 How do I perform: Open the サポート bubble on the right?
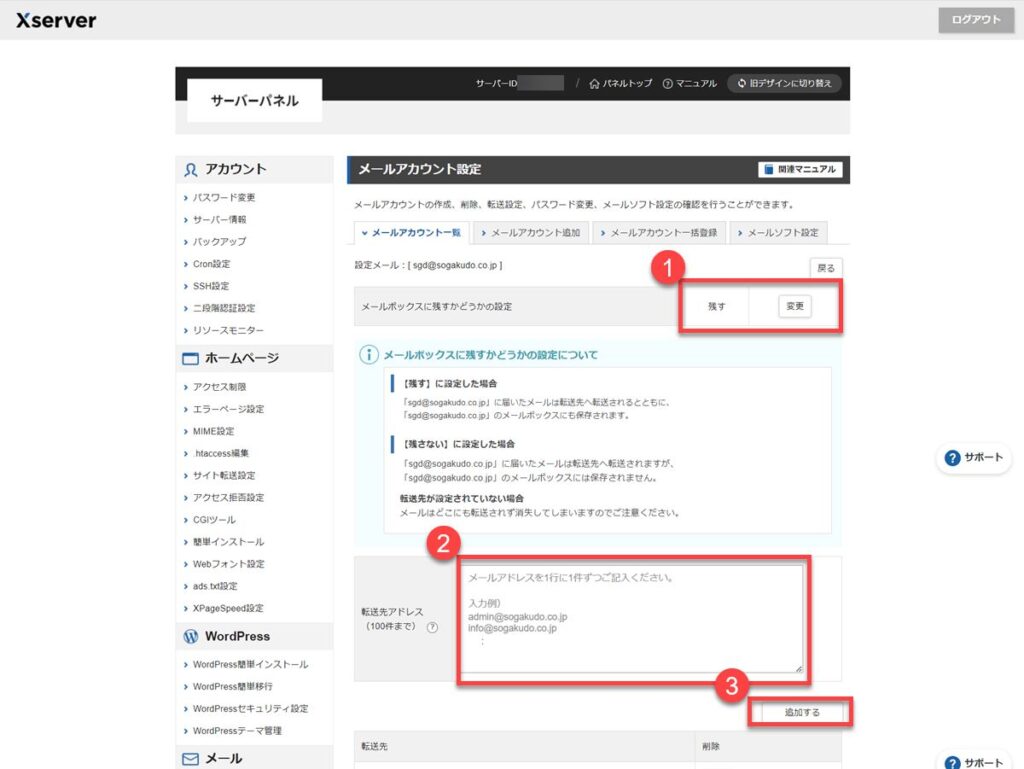tap(974, 458)
